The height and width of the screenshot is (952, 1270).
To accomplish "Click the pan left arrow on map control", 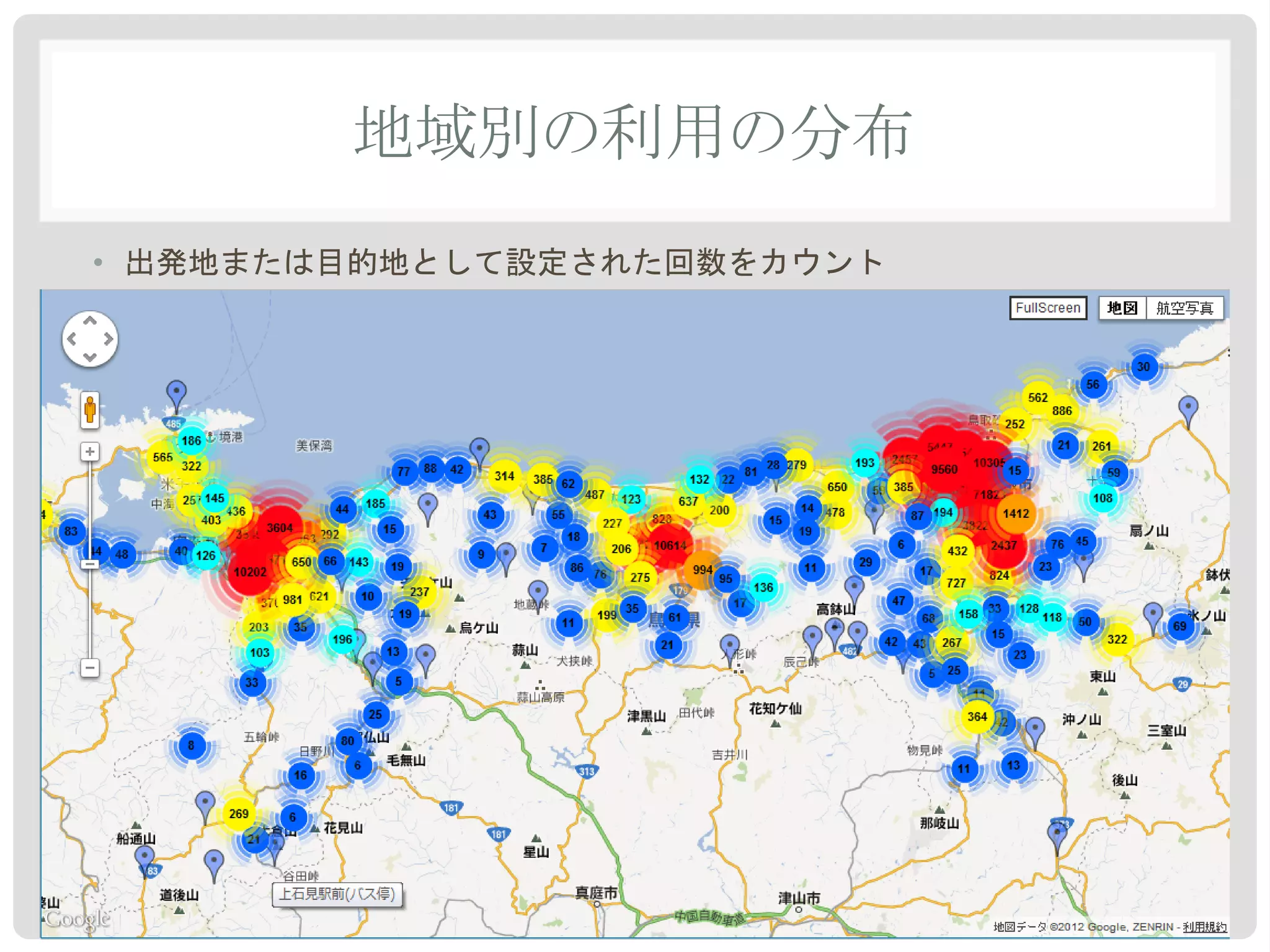I will [x=72, y=339].
